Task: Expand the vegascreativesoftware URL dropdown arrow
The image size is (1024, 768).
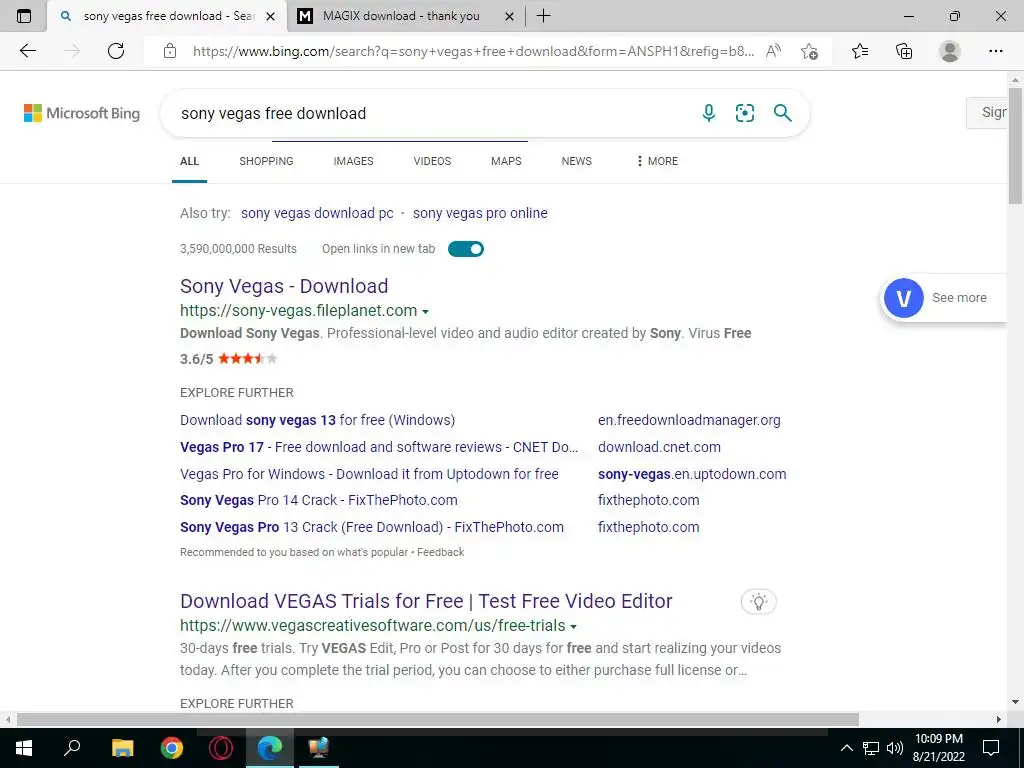Action: click(573, 627)
